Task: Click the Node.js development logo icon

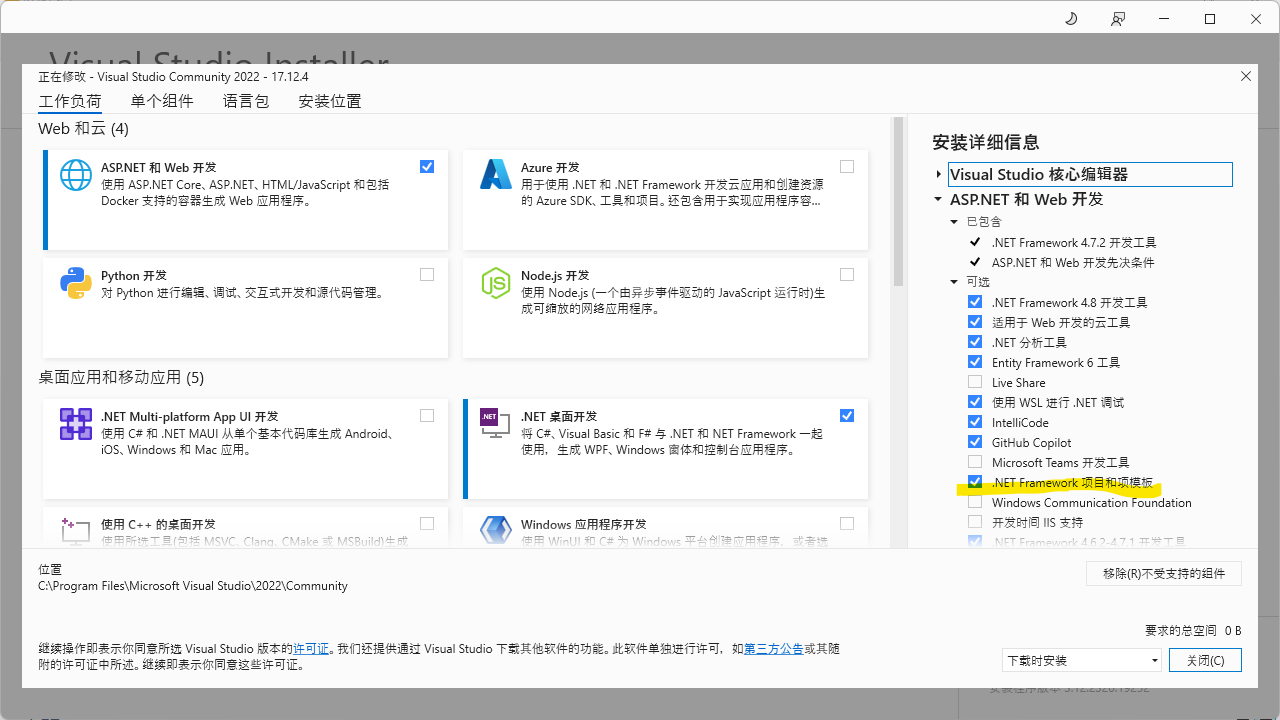Action: [496, 283]
